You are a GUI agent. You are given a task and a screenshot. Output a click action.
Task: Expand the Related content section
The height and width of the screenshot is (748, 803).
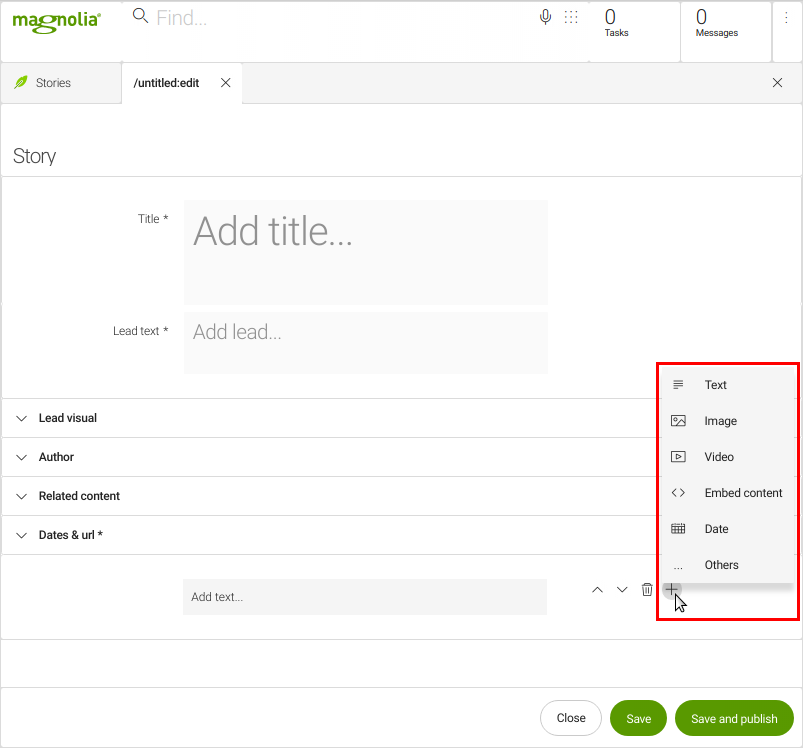click(x=79, y=496)
